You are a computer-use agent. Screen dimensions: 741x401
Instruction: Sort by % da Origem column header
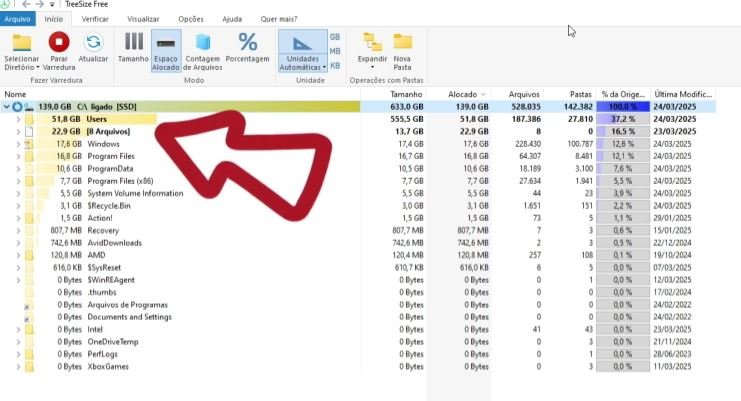click(x=623, y=94)
